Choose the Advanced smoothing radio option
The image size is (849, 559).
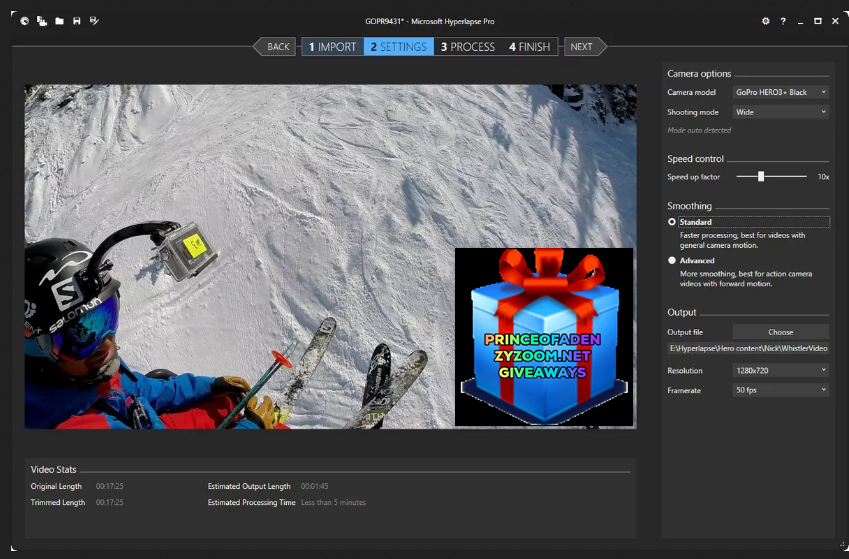coord(672,261)
